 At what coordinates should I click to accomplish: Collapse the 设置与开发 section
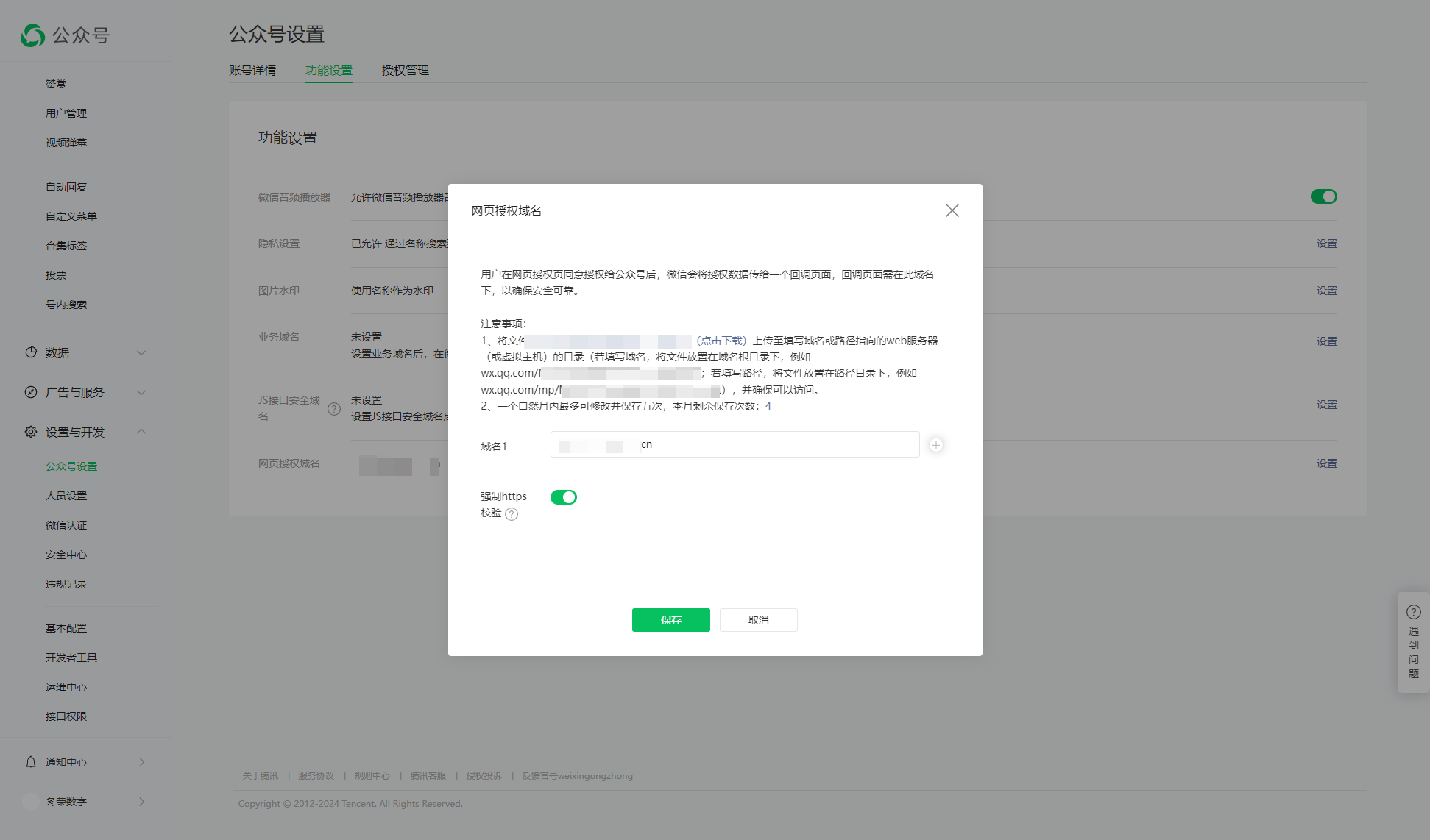point(141,432)
